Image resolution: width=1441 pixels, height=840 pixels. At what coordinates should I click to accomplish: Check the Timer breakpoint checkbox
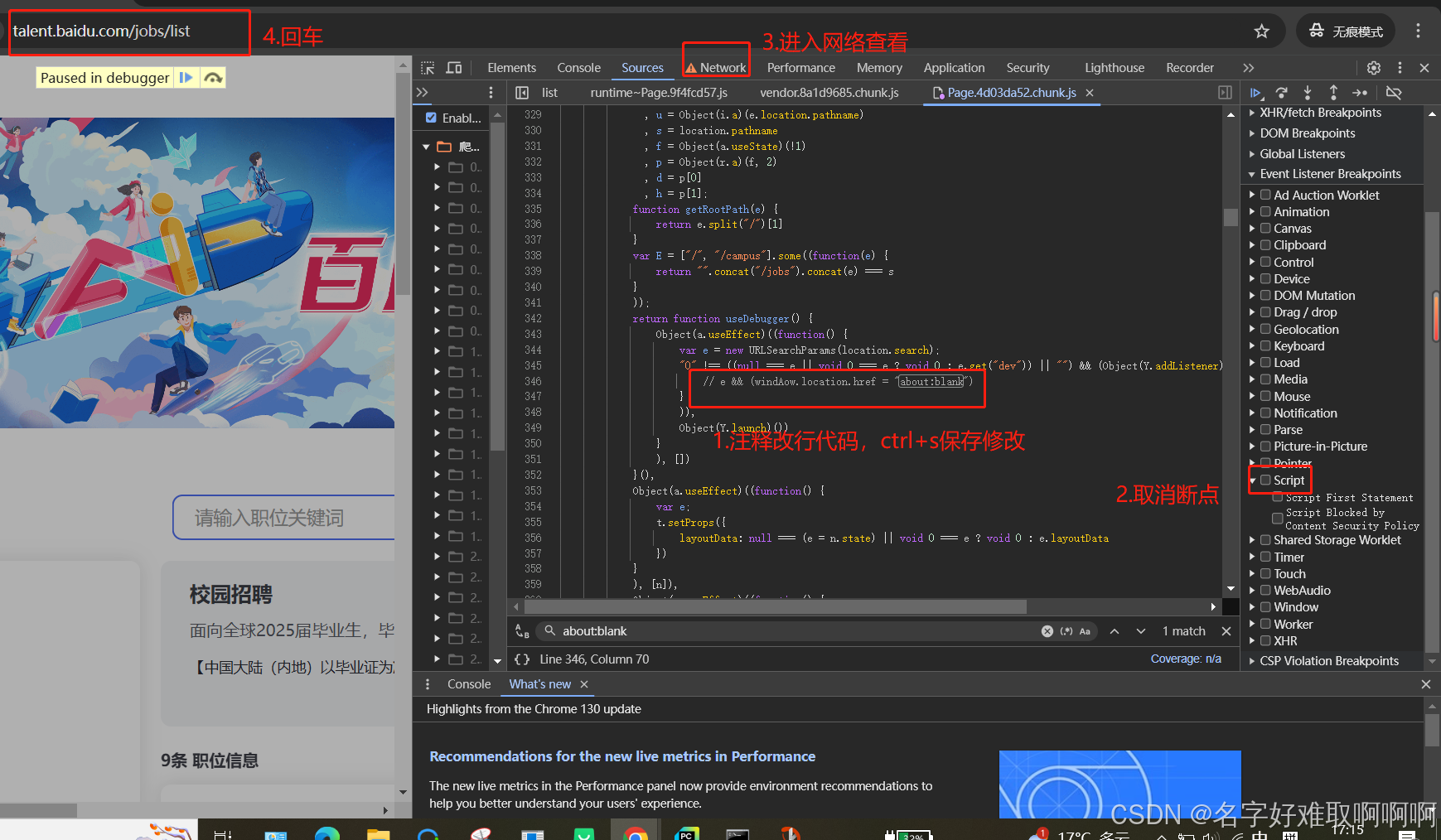pyautogui.click(x=1265, y=558)
